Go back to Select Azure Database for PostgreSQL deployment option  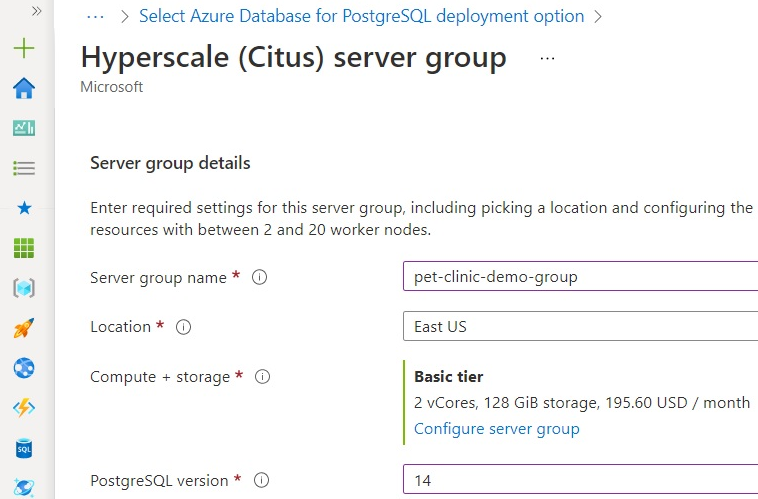click(362, 16)
